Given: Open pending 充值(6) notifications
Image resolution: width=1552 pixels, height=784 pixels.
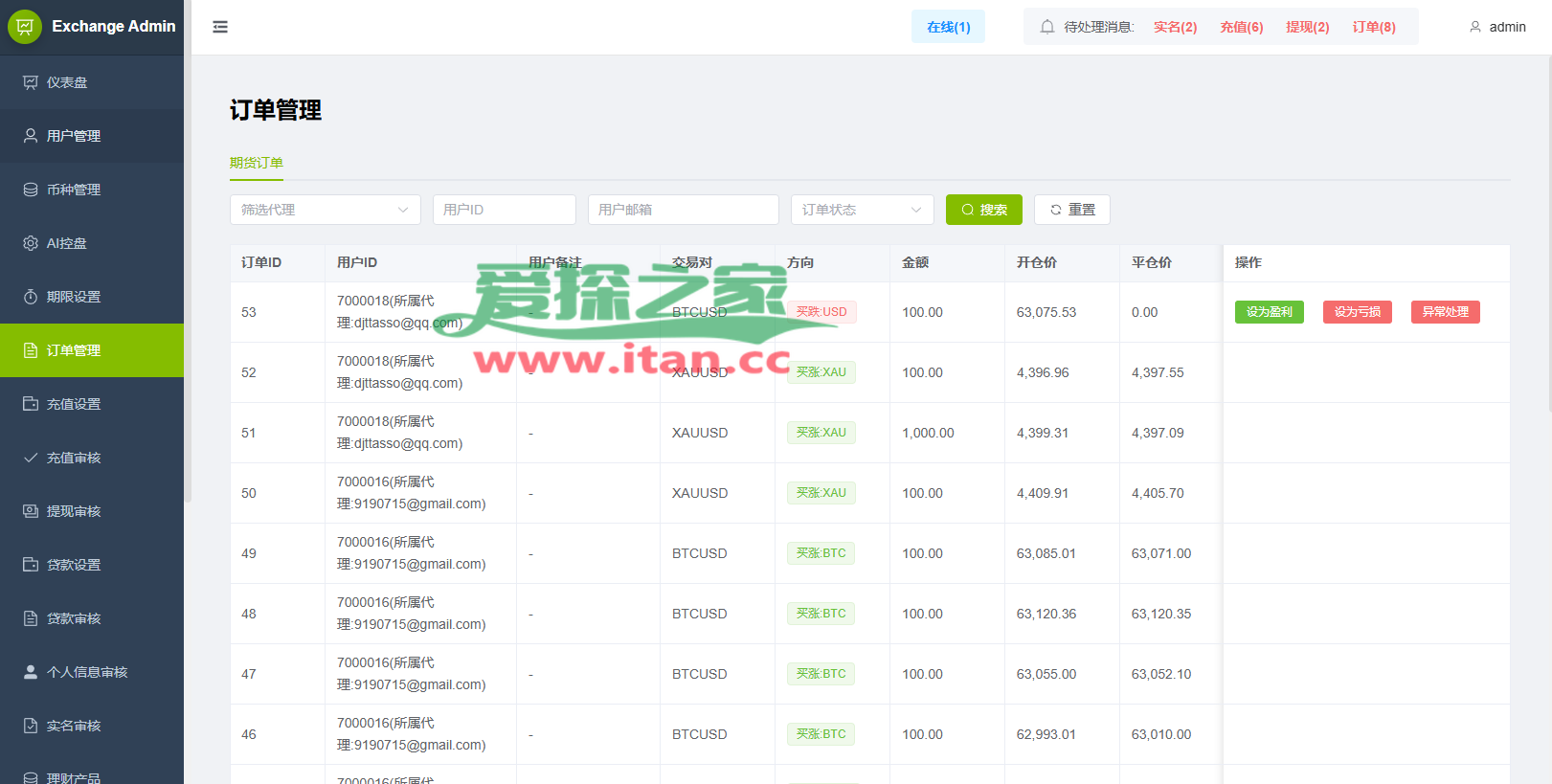Looking at the screenshot, I should click(x=1242, y=27).
